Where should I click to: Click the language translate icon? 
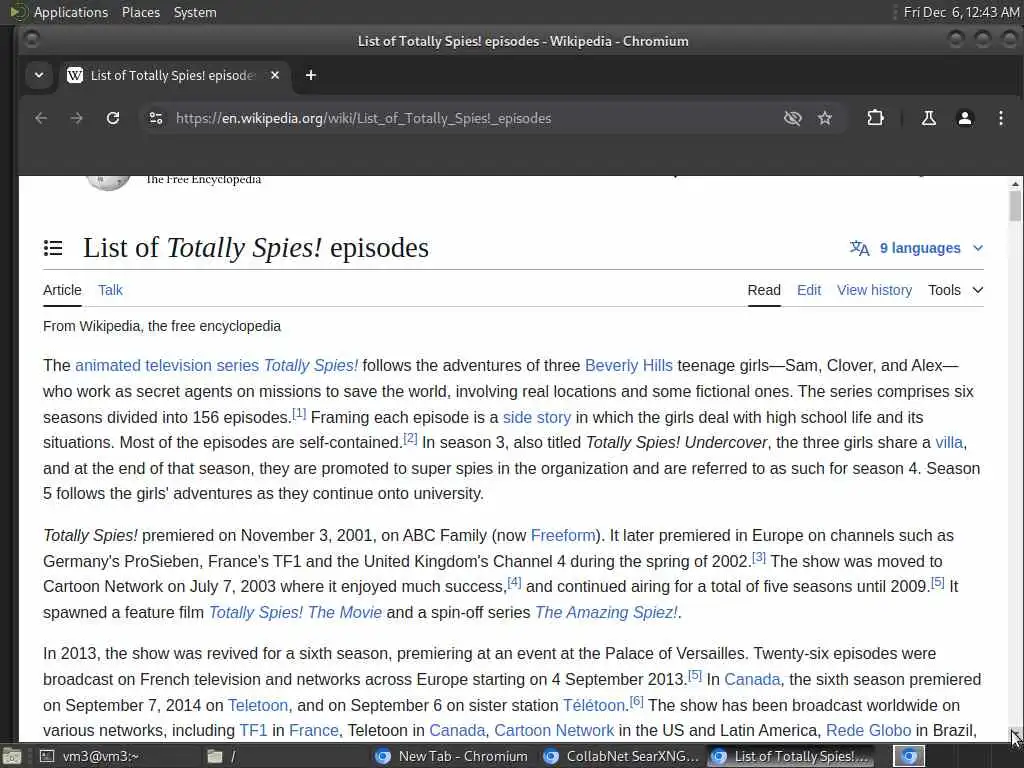tap(859, 248)
